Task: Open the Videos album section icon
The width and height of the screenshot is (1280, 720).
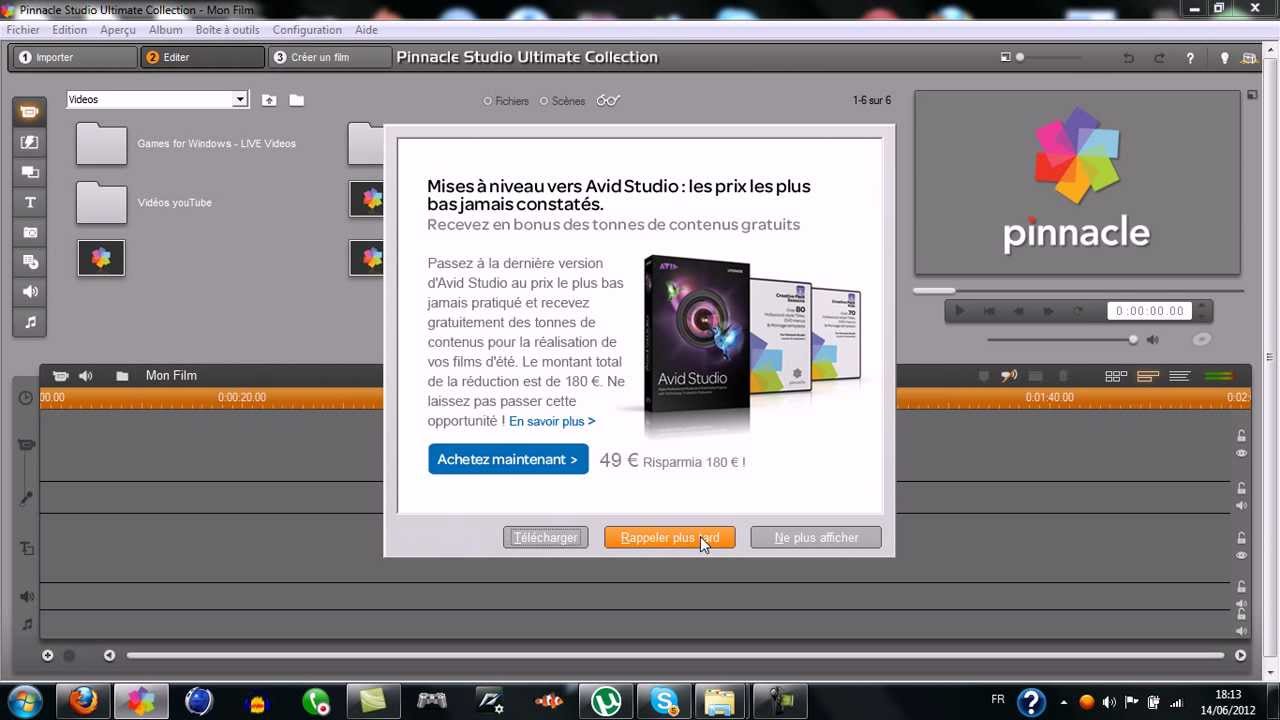Action: point(30,112)
